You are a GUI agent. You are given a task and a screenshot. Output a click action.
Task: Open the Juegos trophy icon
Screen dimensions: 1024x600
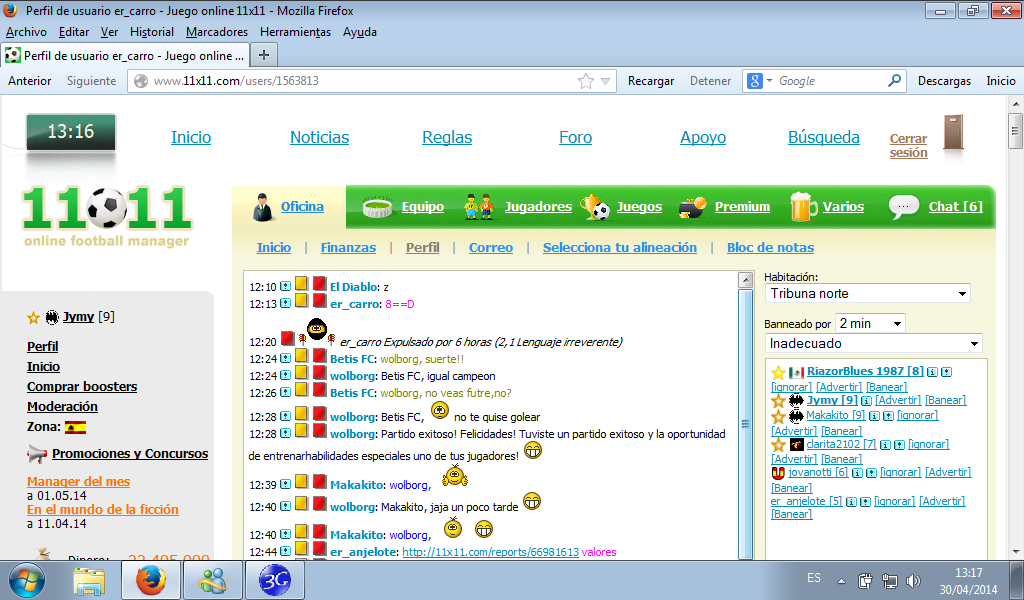tap(597, 207)
